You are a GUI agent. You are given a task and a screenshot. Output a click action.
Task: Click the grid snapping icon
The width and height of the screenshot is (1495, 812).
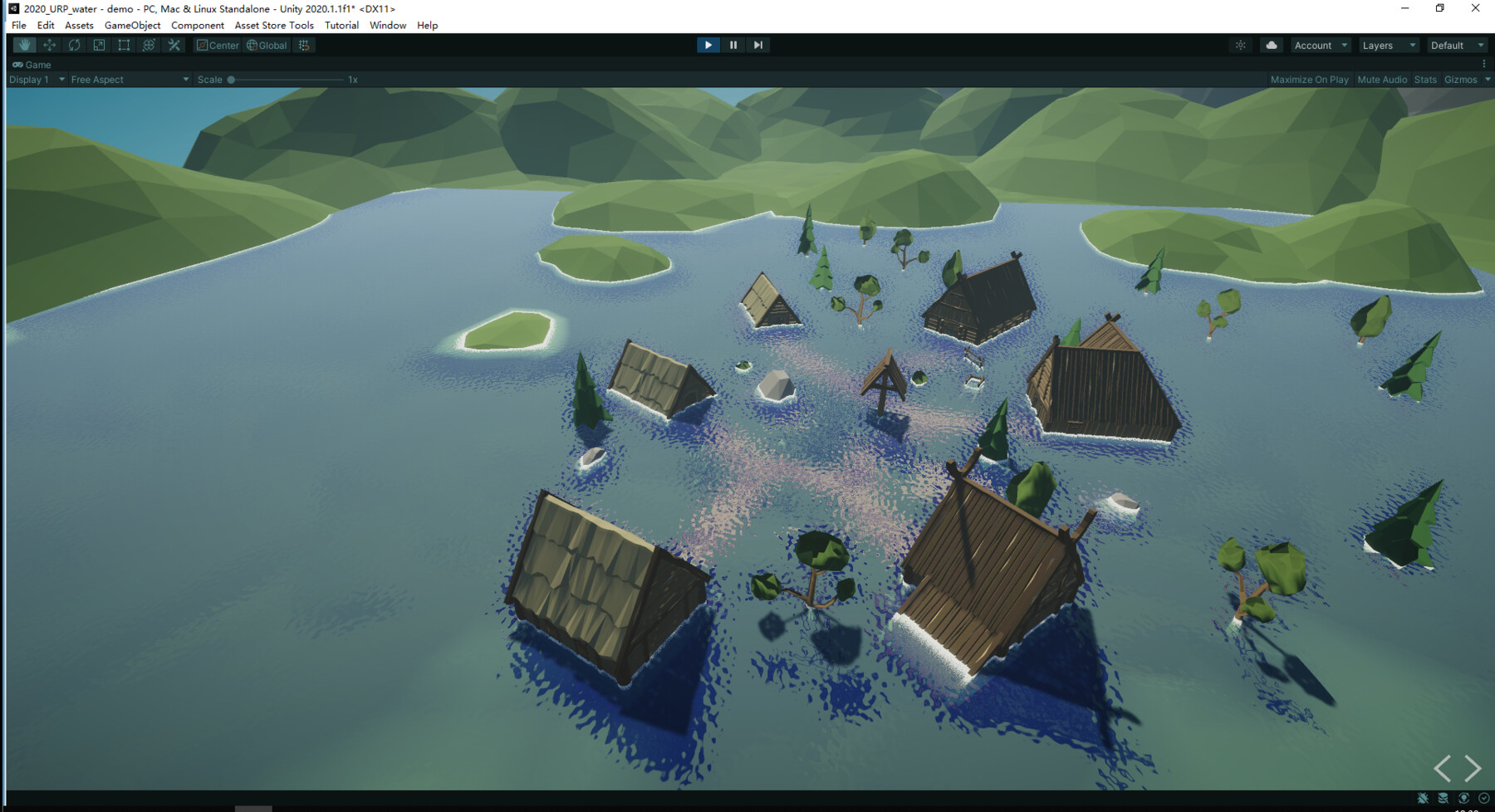click(x=303, y=45)
